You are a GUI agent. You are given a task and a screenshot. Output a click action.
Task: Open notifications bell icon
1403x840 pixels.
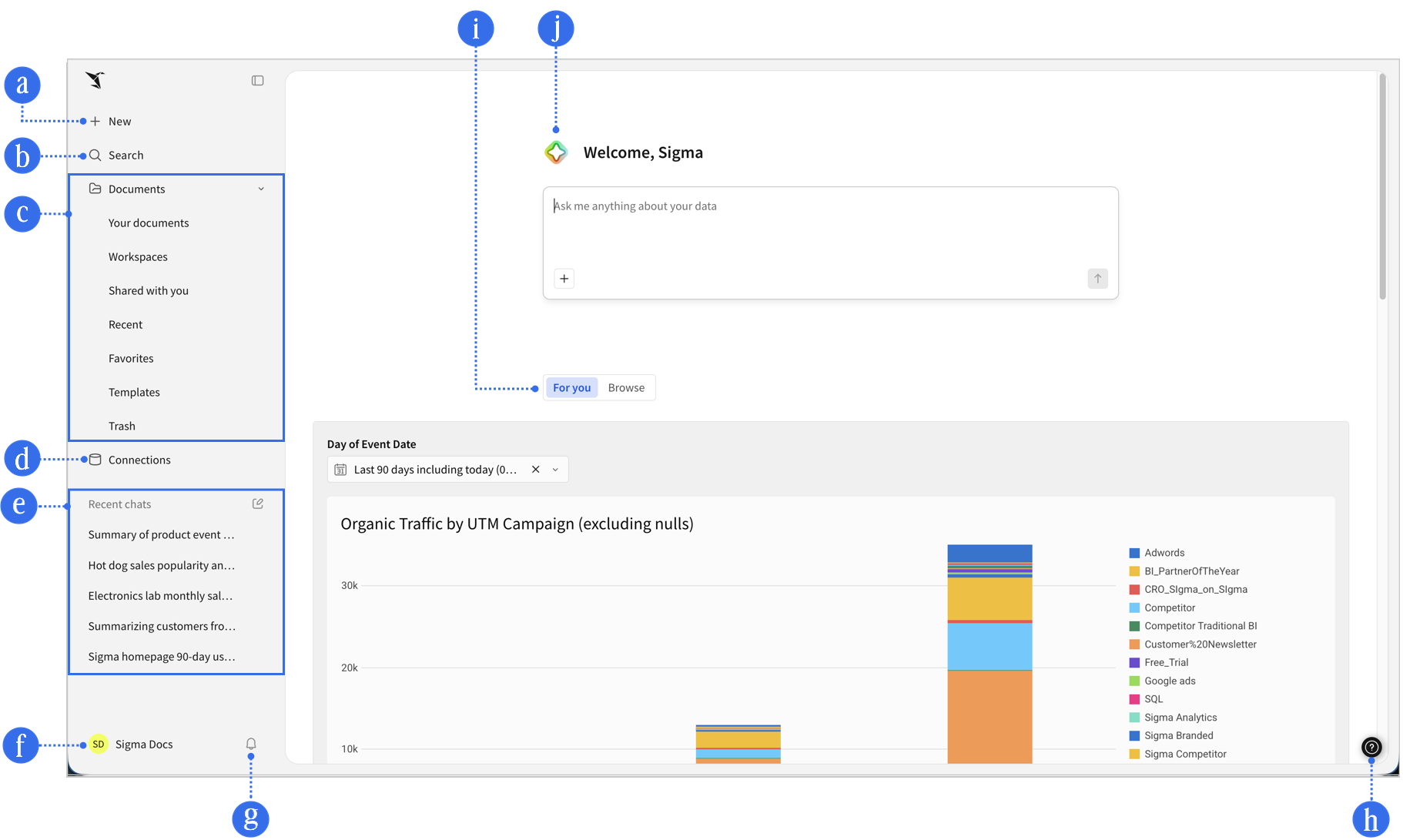[251, 744]
